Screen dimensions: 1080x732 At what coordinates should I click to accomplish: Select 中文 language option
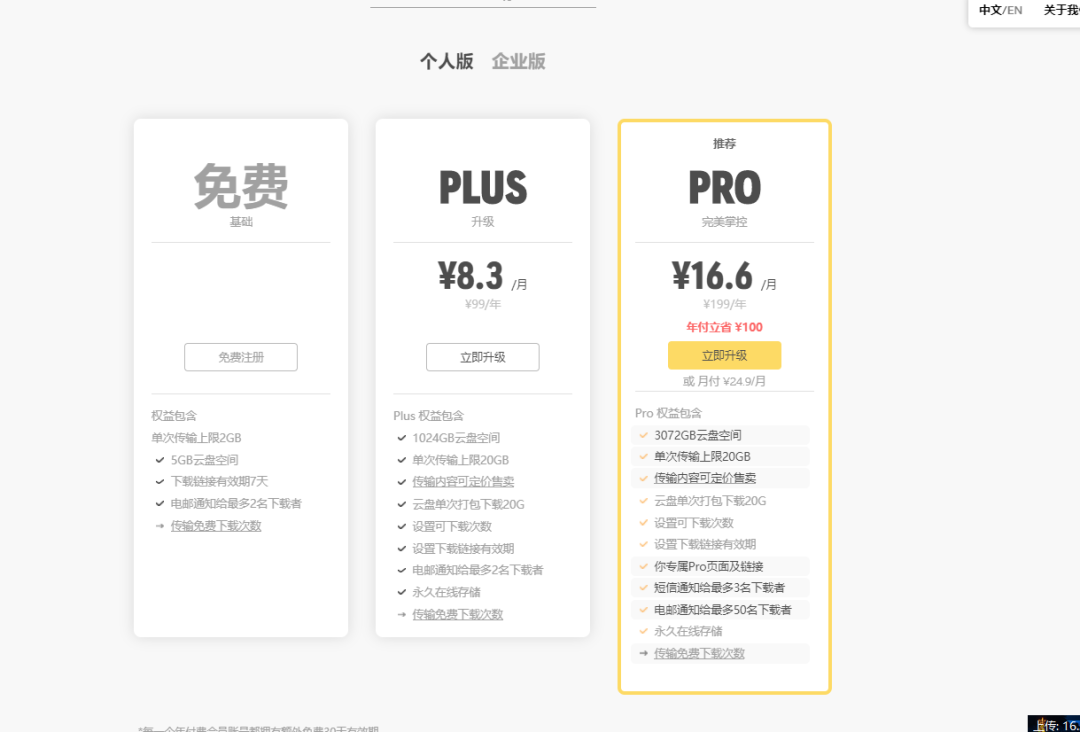pyautogui.click(x=990, y=10)
